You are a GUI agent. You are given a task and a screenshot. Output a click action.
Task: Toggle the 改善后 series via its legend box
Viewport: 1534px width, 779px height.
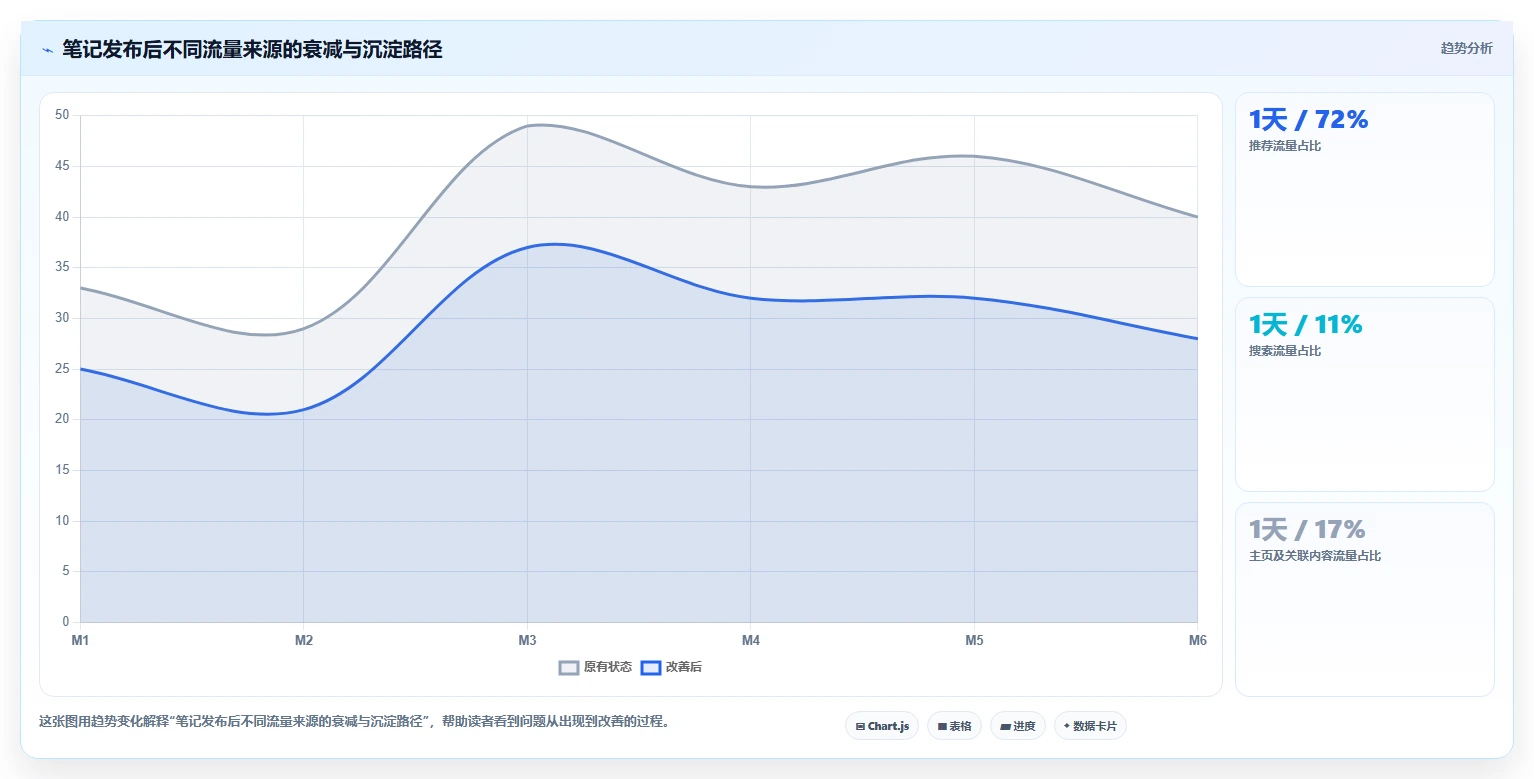(x=651, y=667)
